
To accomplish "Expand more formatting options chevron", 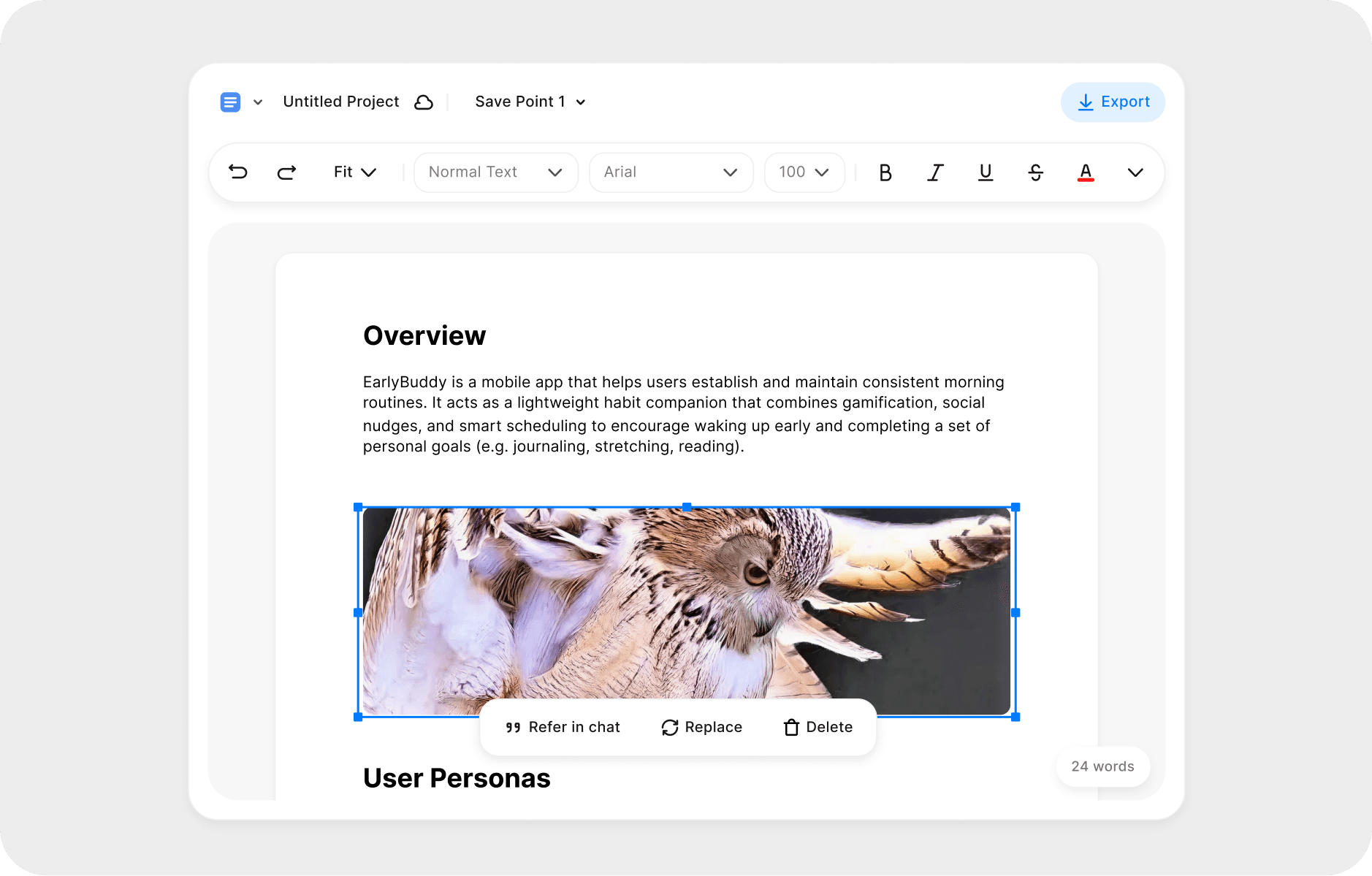I will pos(1135,172).
